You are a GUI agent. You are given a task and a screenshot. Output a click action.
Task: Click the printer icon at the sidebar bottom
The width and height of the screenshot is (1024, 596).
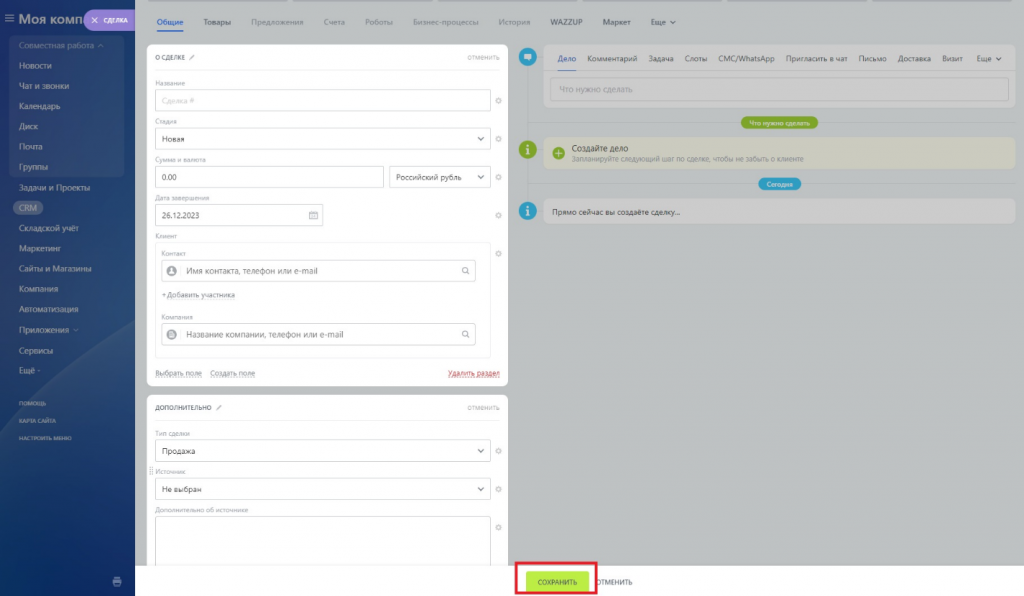117,581
